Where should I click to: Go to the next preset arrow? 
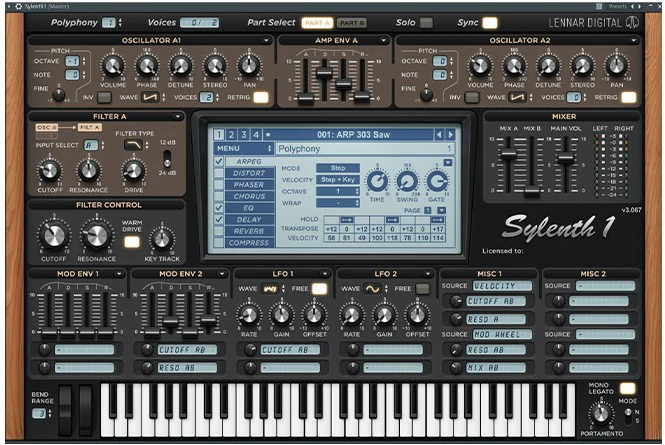pos(450,134)
